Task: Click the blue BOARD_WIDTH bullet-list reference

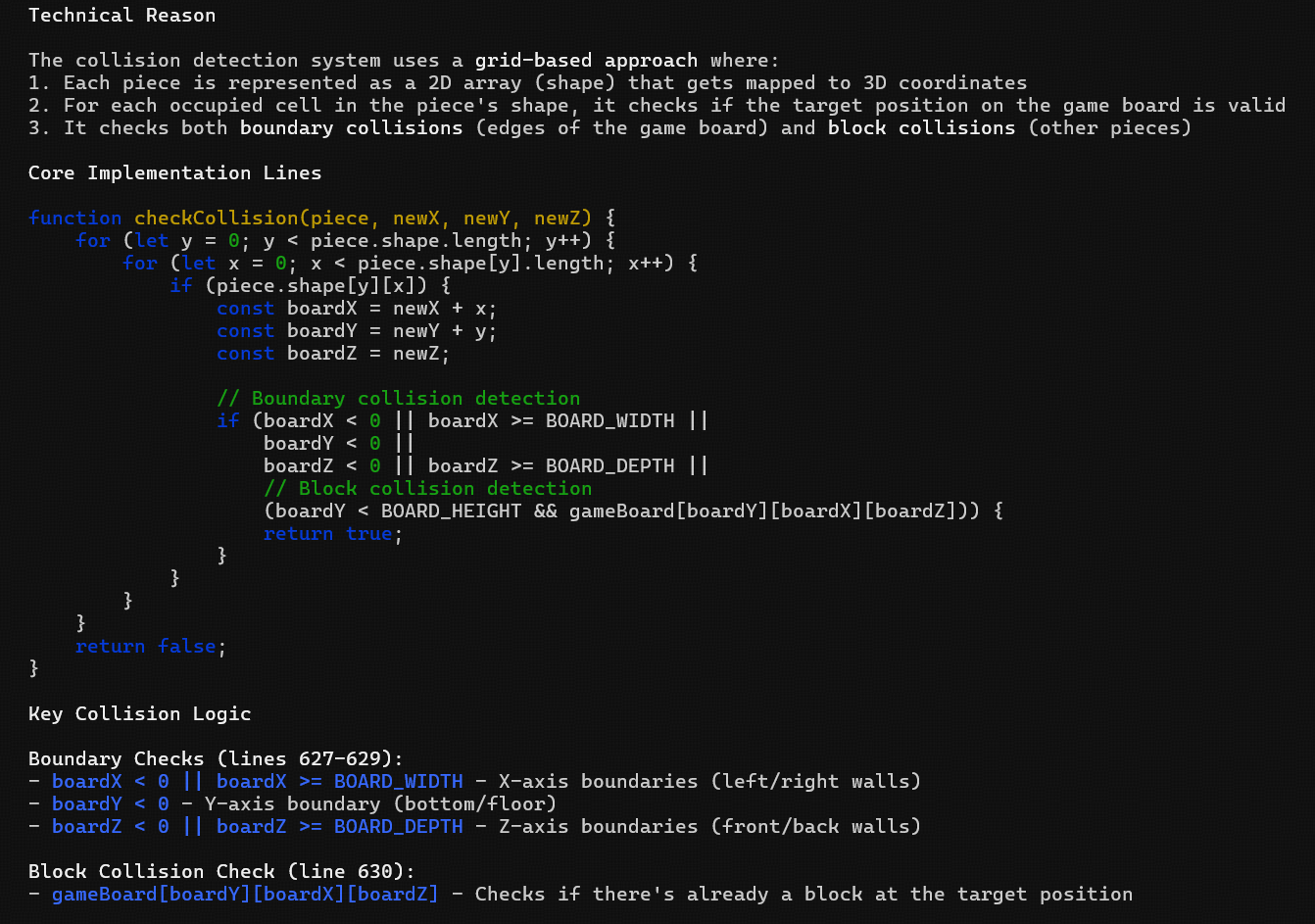Action: pyautogui.click(x=398, y=781)
